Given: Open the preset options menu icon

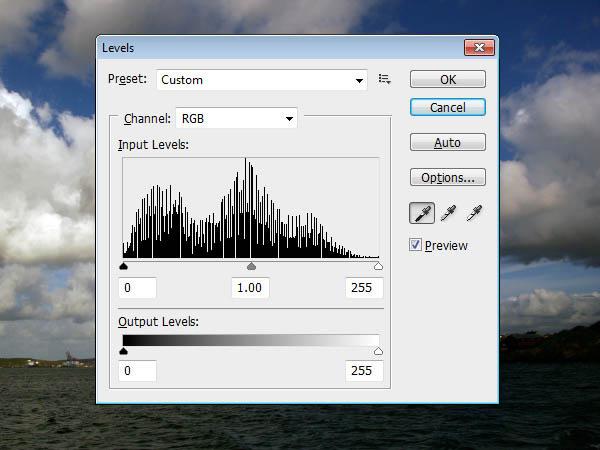Looking at the screenshot, I should (x=384, y=79).
